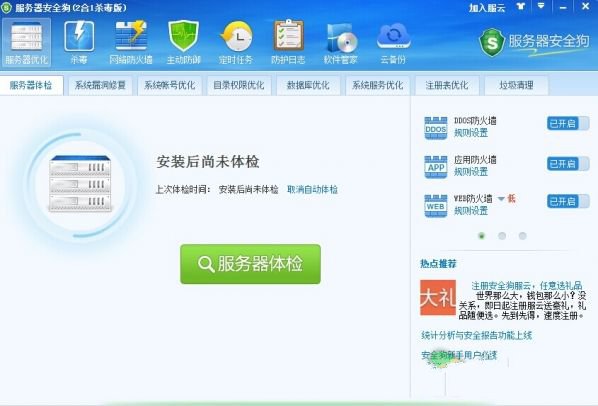Viewport: 598px width, 406px height.
Task: Click the orange 大礼 promotion thumbnail
Action: click(x=438, y=298)
